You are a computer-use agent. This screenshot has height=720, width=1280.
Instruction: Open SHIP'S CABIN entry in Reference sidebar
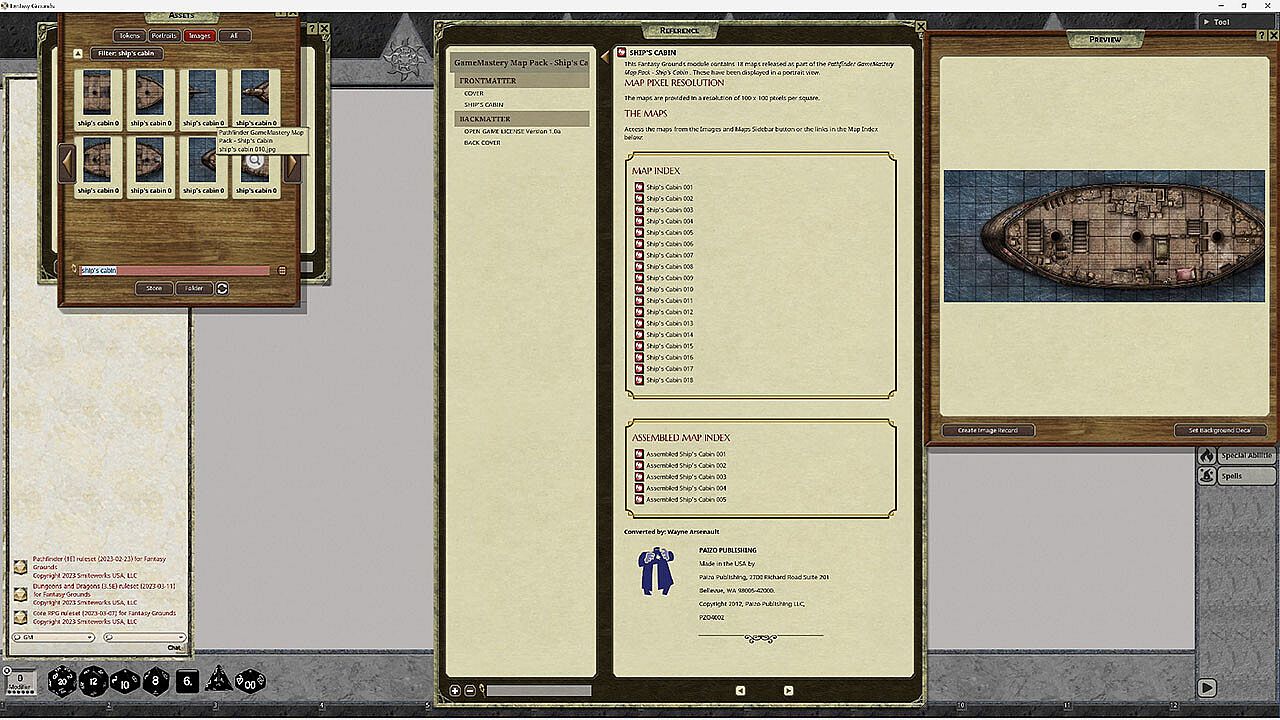pos(483,105)
